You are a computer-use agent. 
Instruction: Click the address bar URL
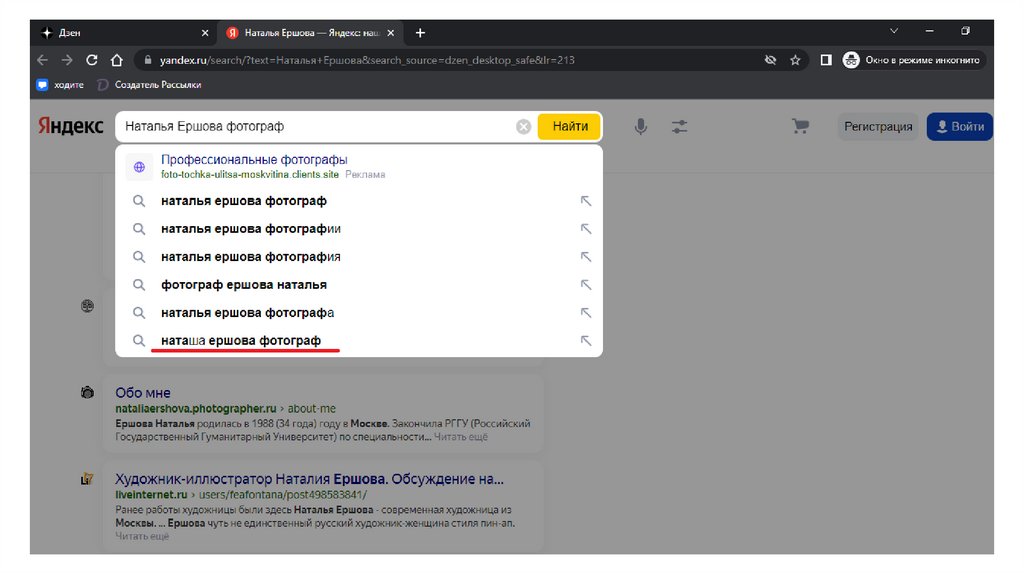point(367,60)
